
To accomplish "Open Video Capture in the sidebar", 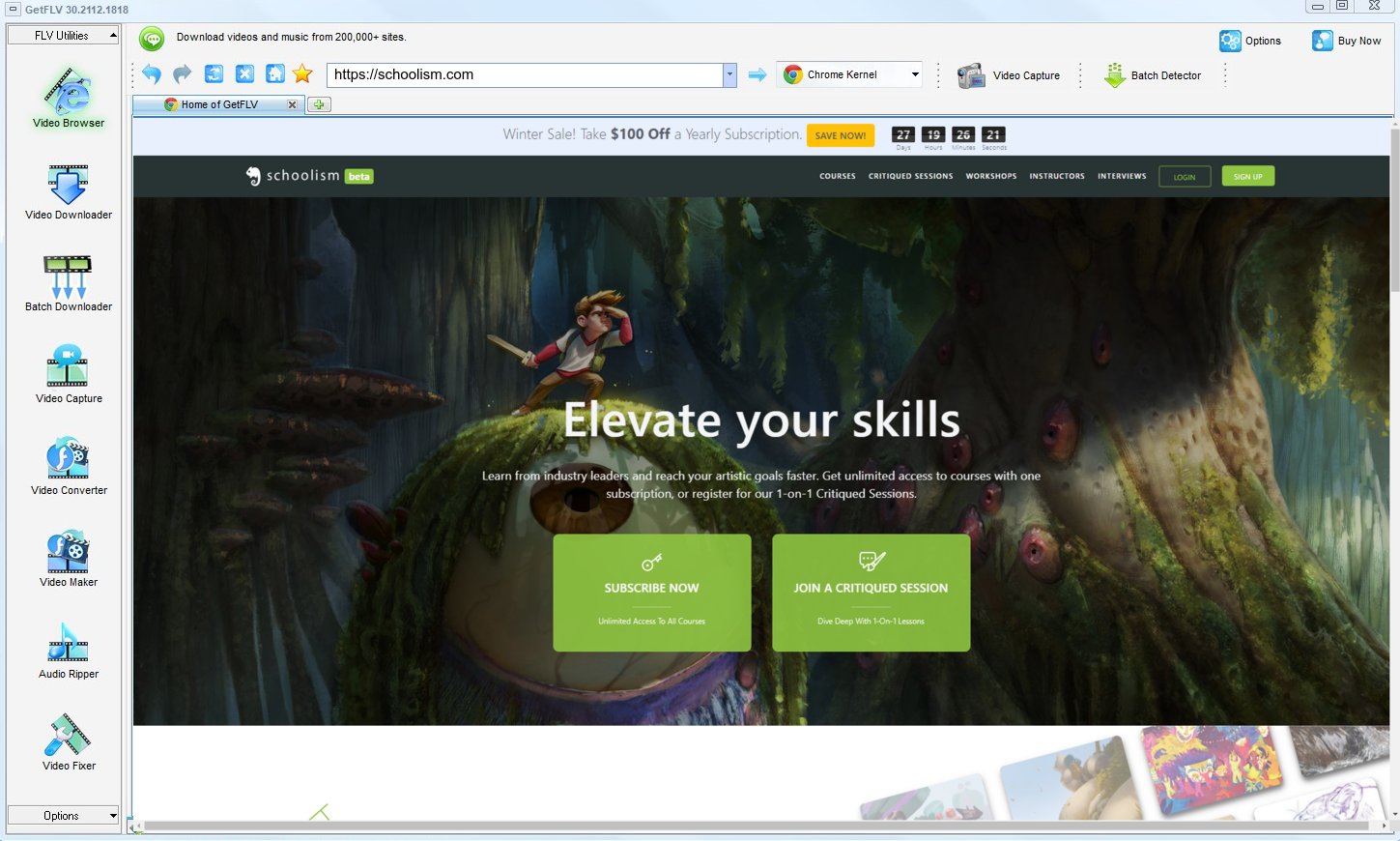I will click(69, 374).
